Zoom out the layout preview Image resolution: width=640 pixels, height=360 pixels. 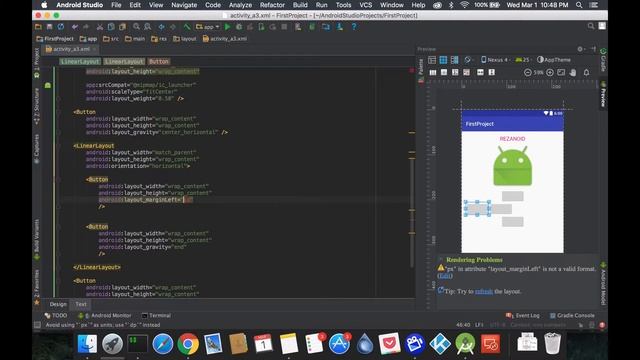click(x=527, y=72)
